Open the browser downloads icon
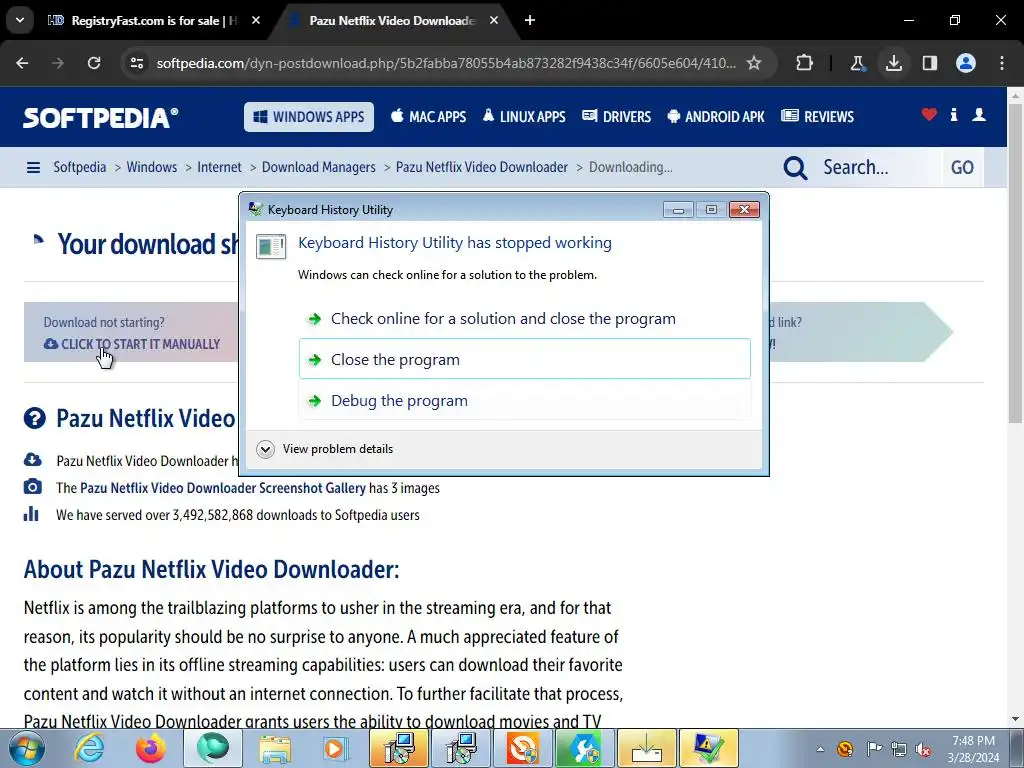1024x768 pixels. (893, 63)
